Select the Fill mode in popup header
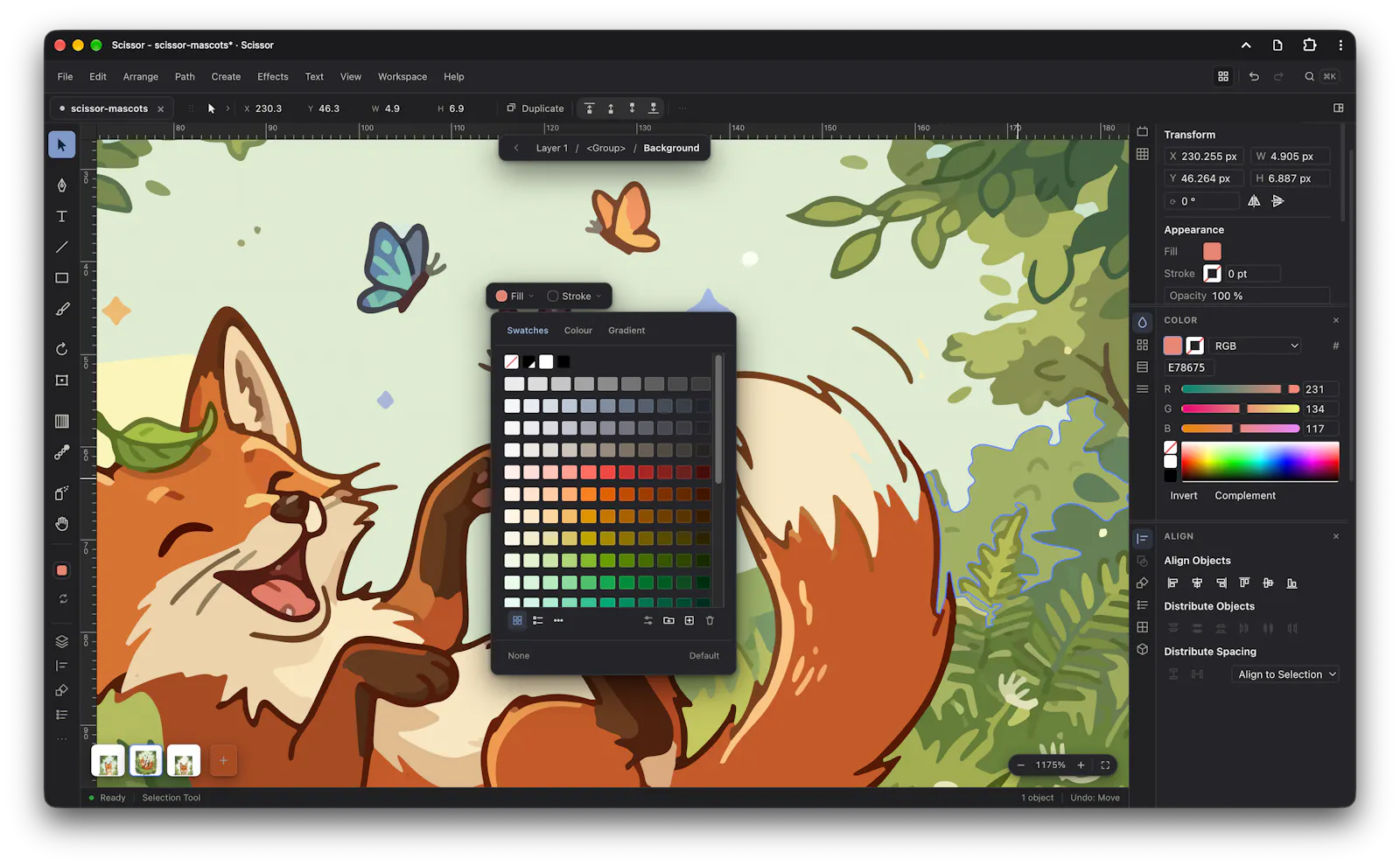1400x866 pixels. [514, 297]
